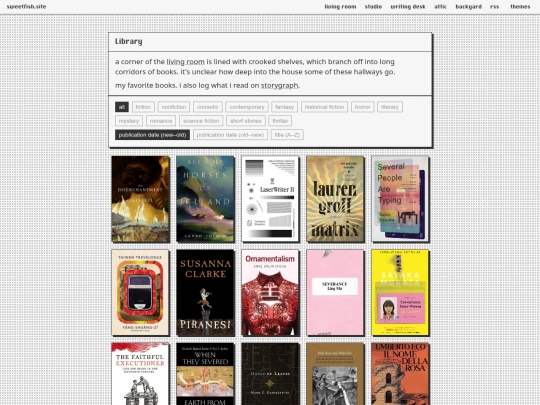540x405 pixels.
Task: Filter books by comedic
Action: point(208,107)
